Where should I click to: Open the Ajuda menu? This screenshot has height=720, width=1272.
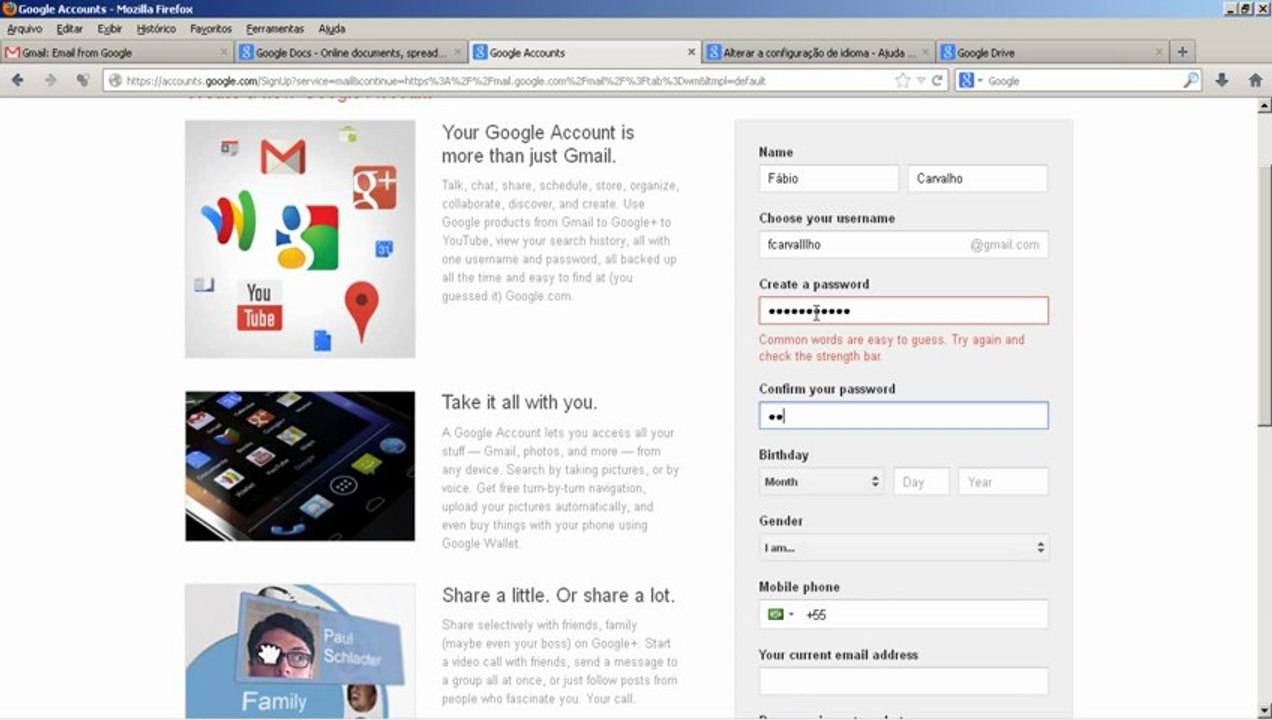pos(332,29)
